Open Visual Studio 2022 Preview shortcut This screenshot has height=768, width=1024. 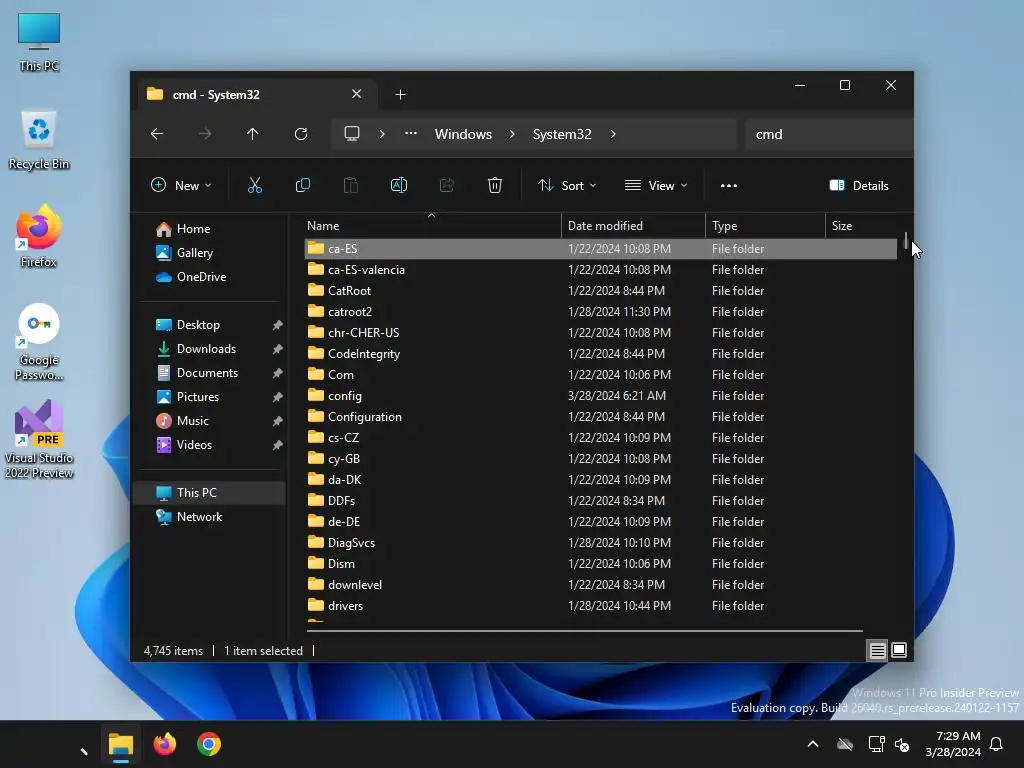point(39,440)
